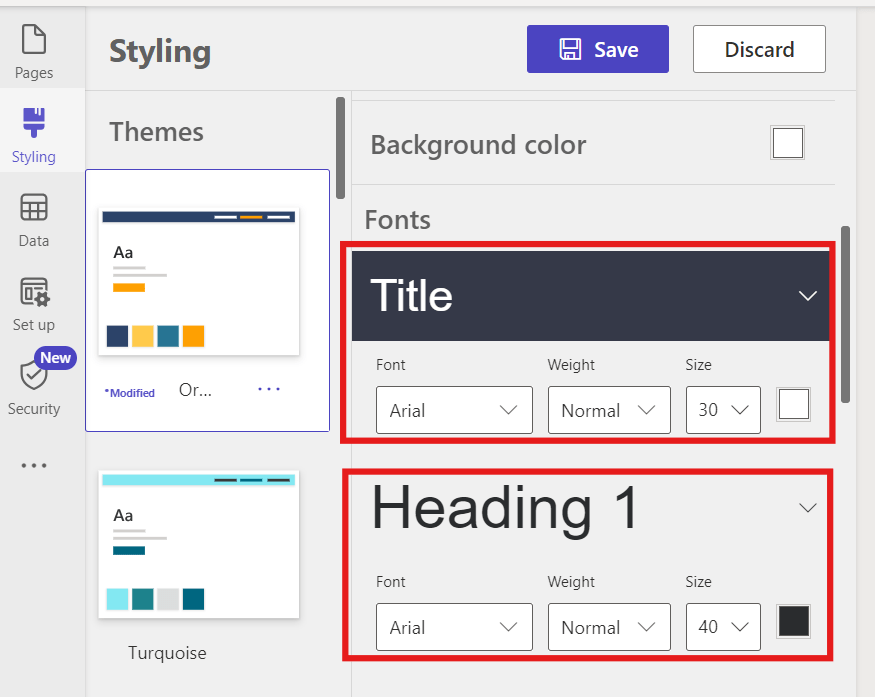Open the Data table icon
Screen dimensions: 875x697
[x=34, y=208]
